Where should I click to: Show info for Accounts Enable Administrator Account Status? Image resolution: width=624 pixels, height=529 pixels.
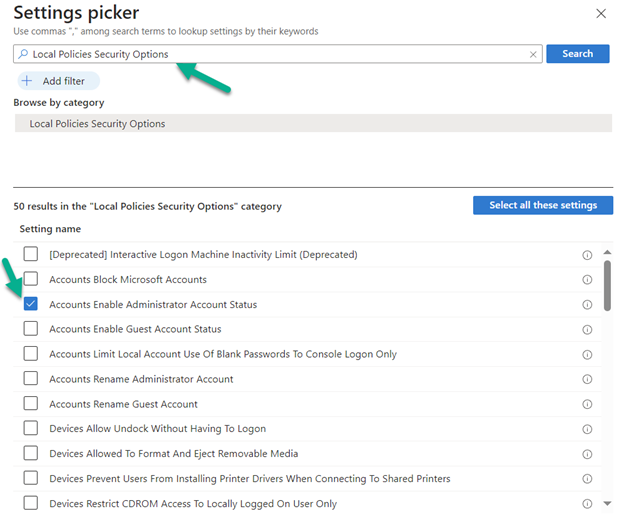pyautogui.click(x=587, y=305)
